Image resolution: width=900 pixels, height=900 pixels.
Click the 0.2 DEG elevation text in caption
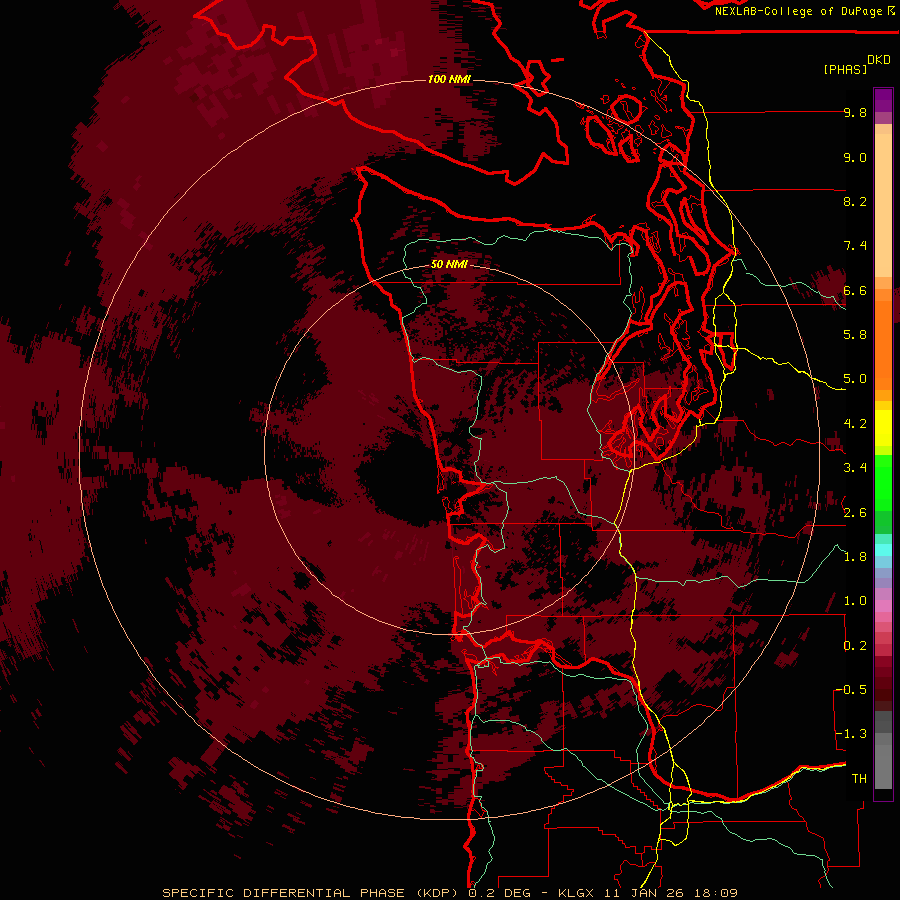coord(500,893)
